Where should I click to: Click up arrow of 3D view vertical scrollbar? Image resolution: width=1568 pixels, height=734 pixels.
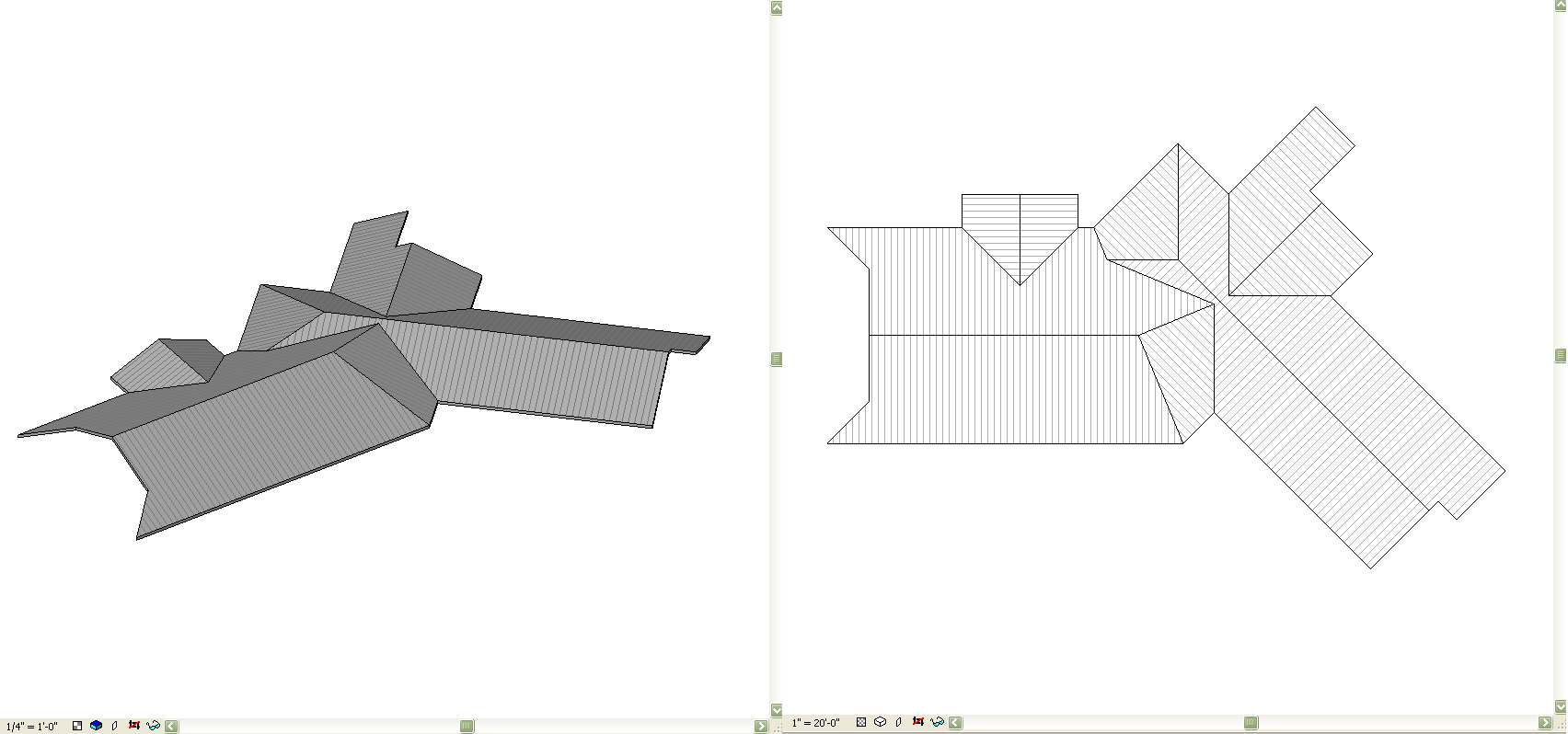[777, 8]
